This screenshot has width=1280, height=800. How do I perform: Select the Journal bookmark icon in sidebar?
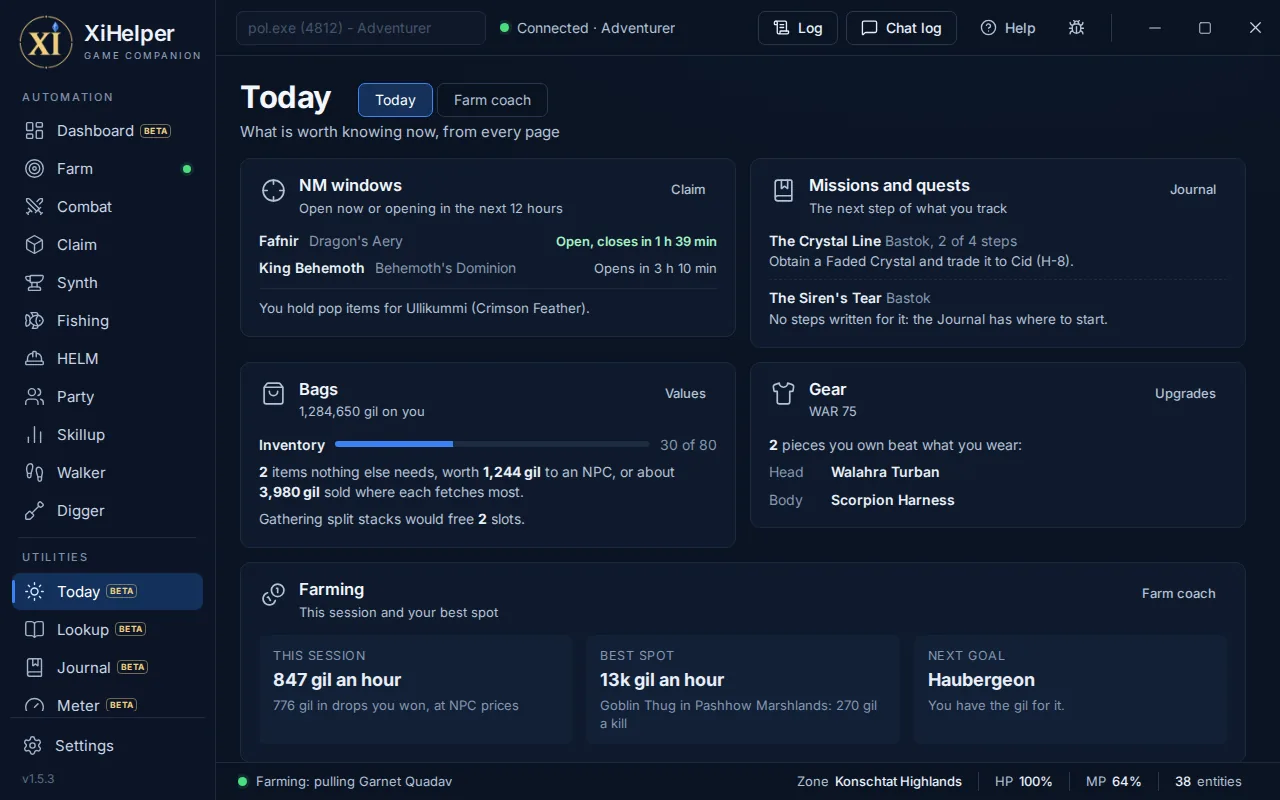35,667
